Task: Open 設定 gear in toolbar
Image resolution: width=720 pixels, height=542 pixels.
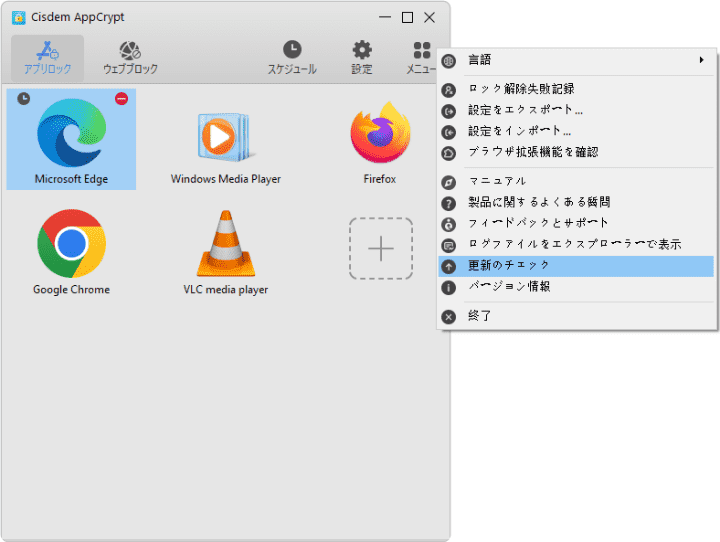Action: click(x=362, y=58)
